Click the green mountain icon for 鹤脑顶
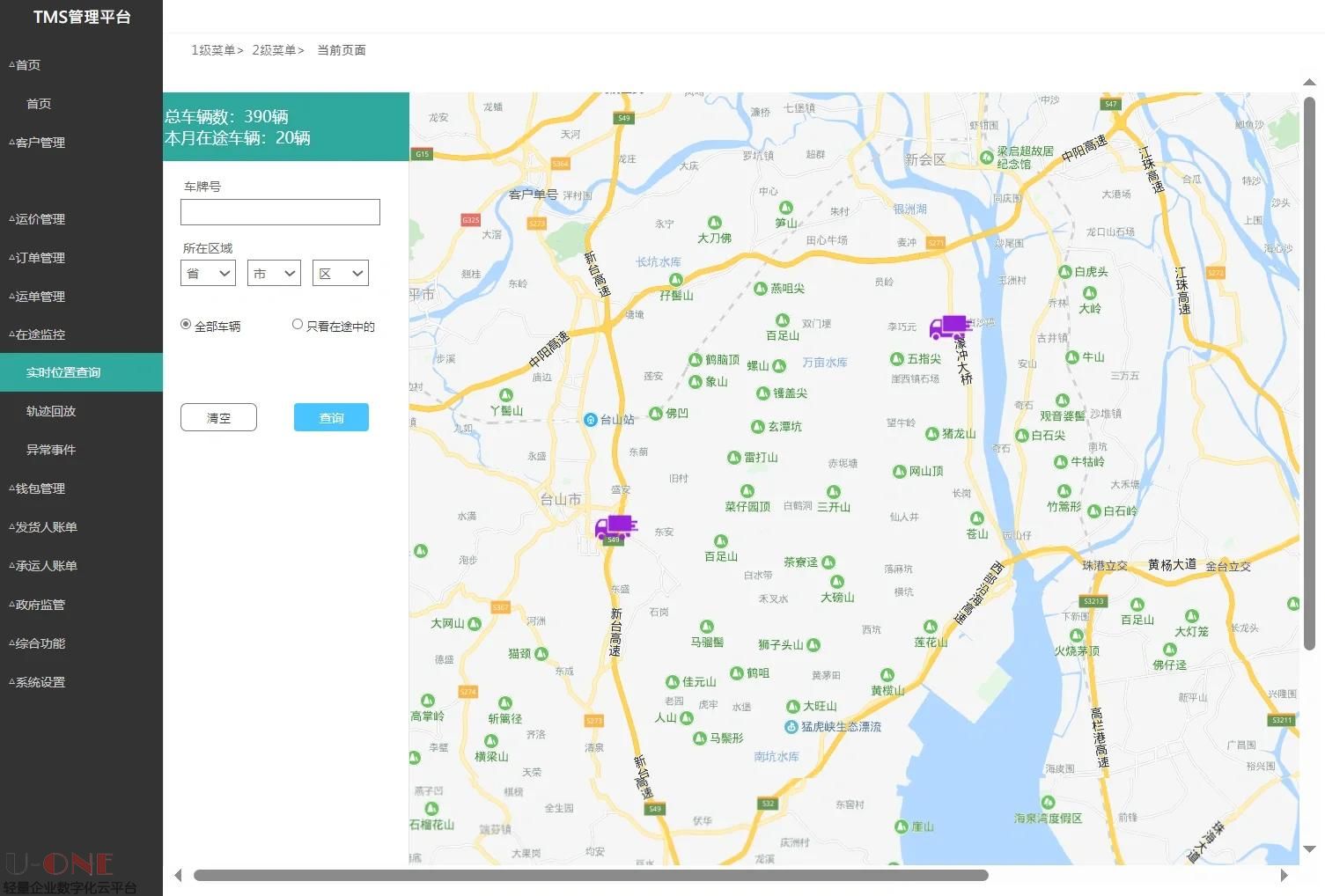 point(695,359)
